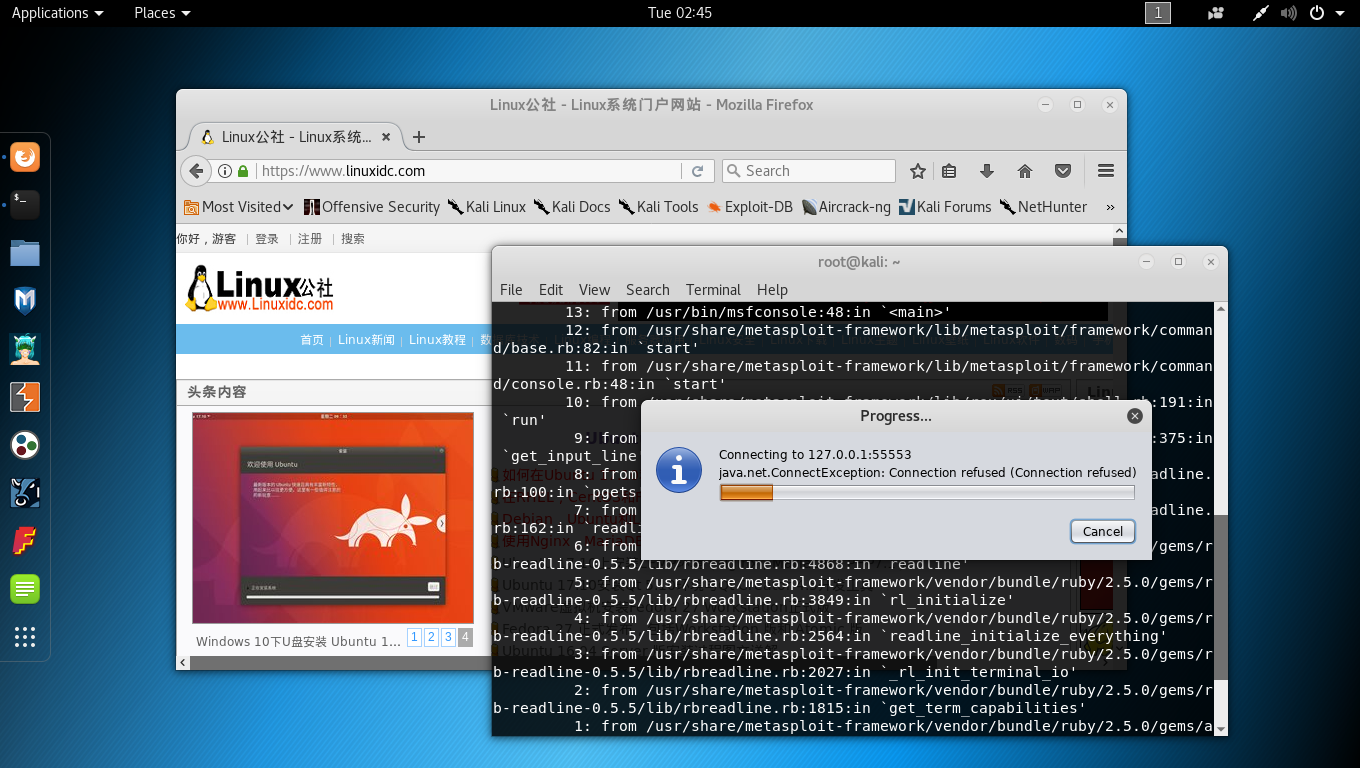The width and height of the screenshot is (1360, 768).
Task: Go to Firefox home page icon
Action: pyautogui.click(x=1025, y=171)
